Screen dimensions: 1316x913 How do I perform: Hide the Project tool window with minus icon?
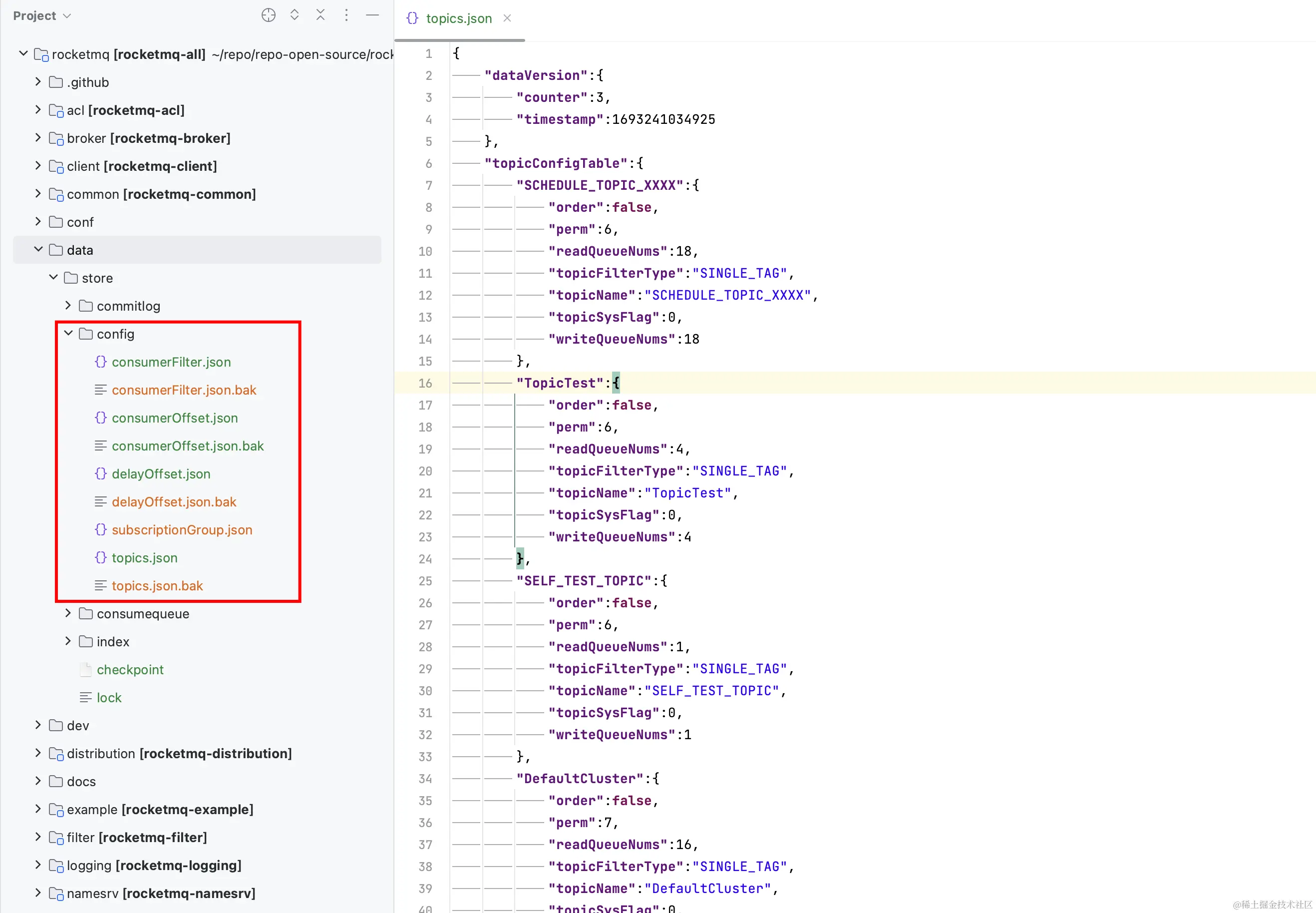[x=372, y=15]
